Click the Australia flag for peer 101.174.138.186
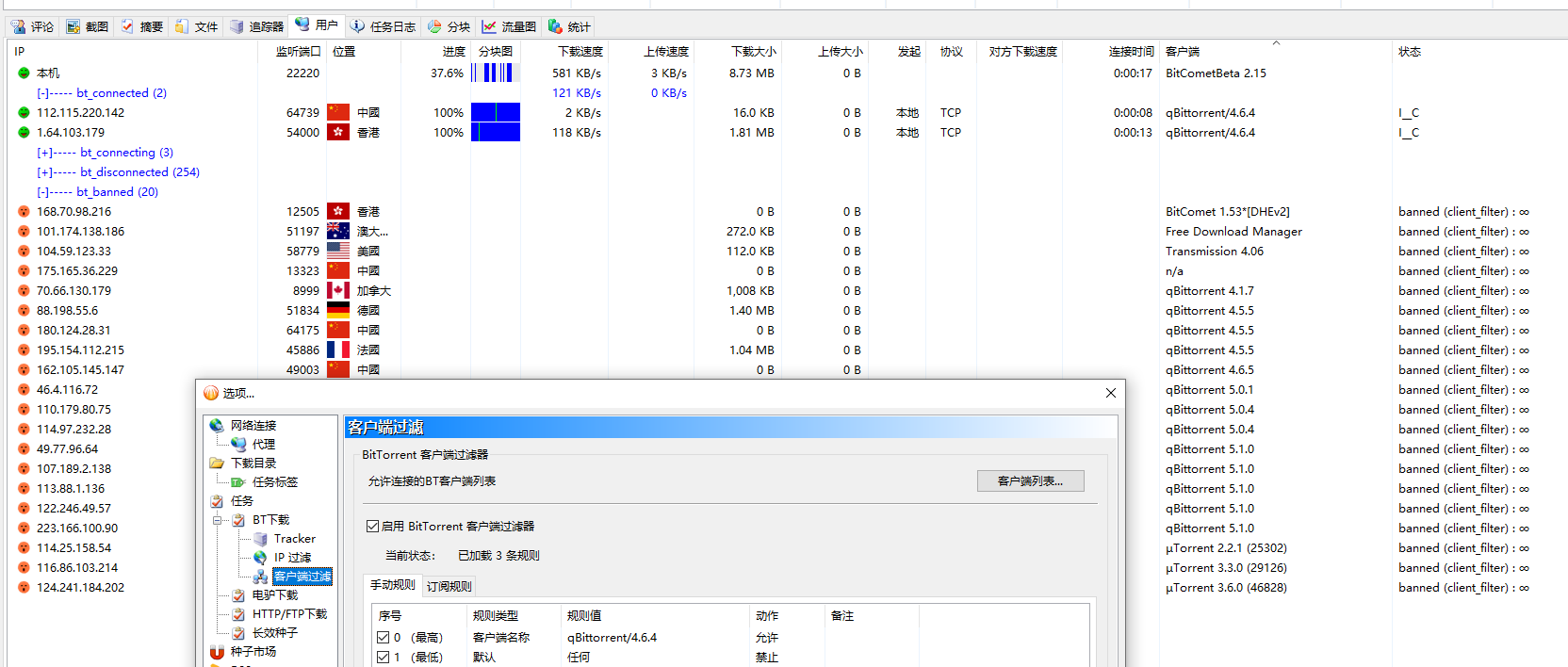Image resolution: width=1568 pixels, height=667 pixels. click(338, 231)
